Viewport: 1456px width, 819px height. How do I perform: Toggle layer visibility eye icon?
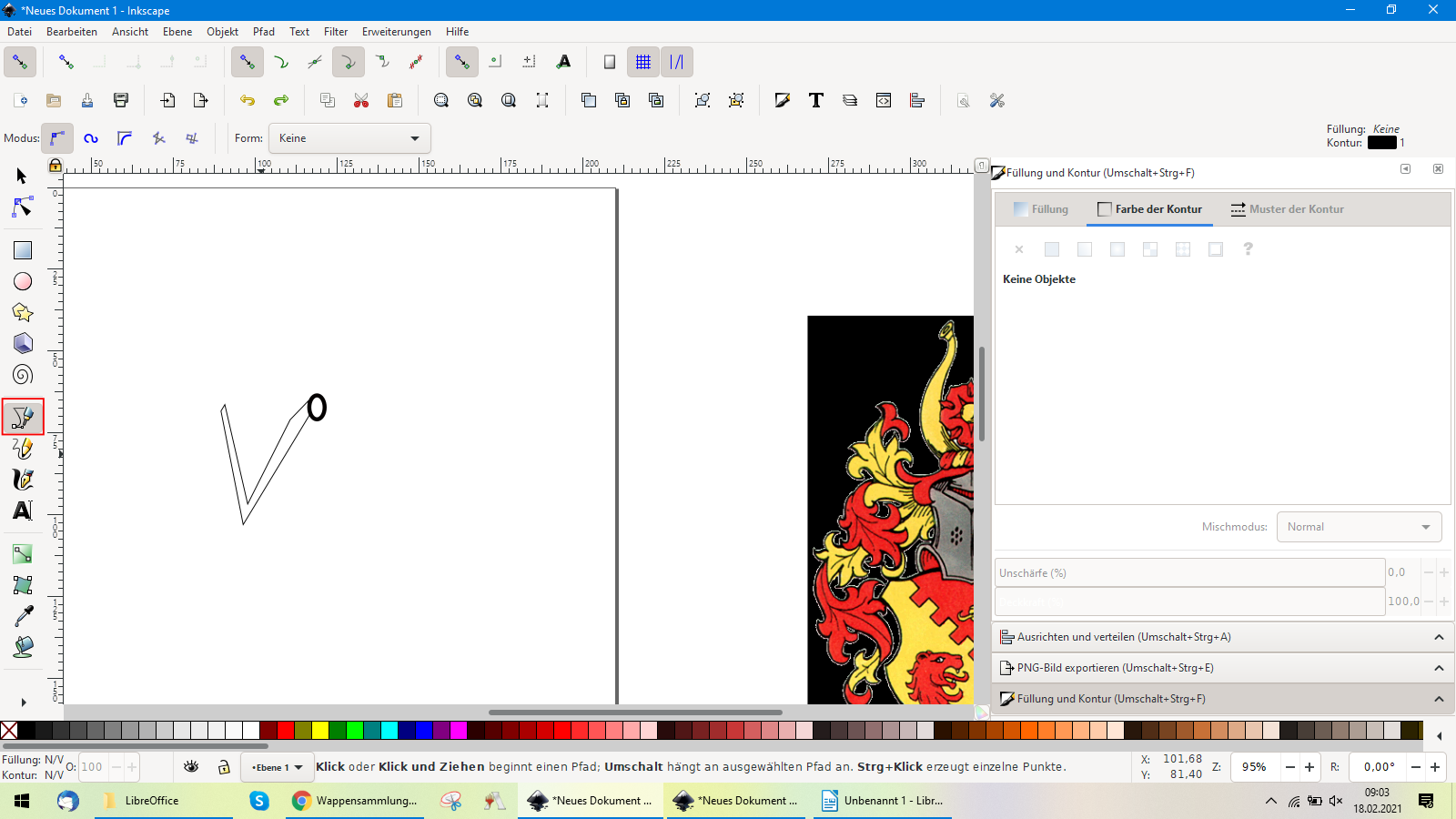tap(191, 767)
